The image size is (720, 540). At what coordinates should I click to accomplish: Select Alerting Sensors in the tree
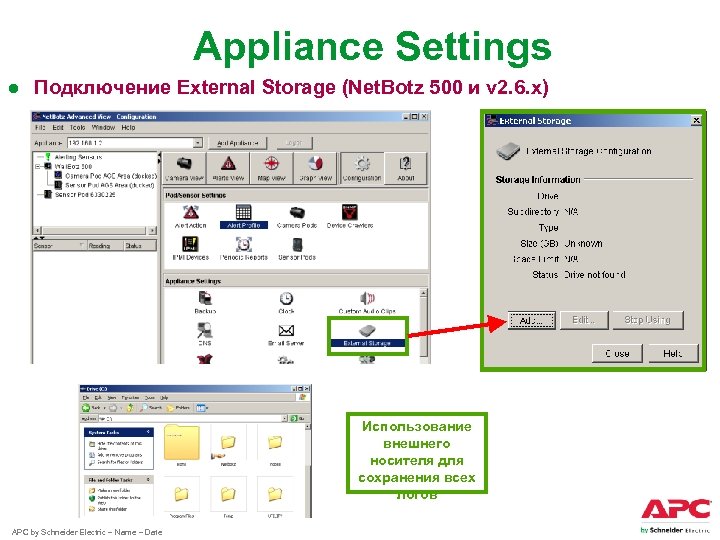point(78,157)
